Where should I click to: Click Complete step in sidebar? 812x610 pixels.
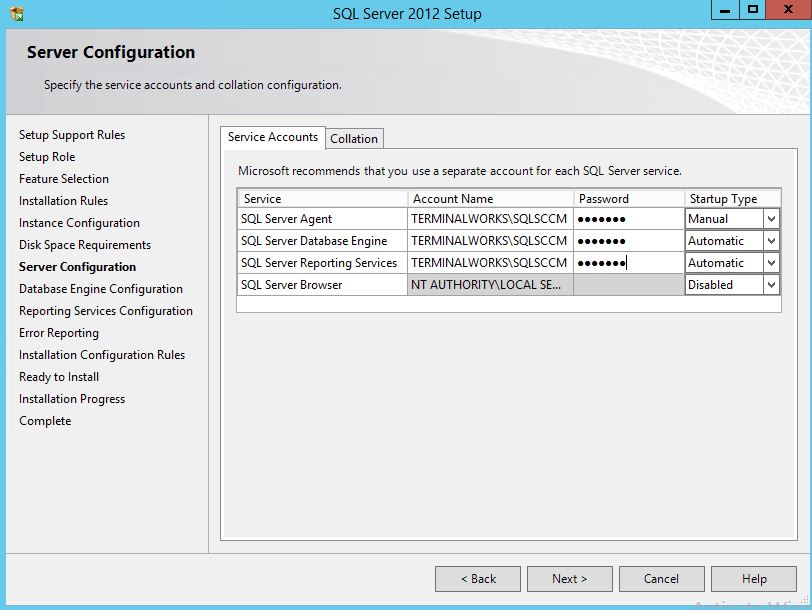pos(45,421)
